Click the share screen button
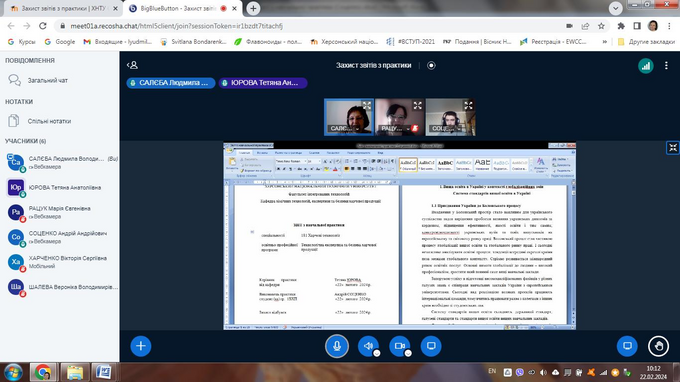Screen dimensions: 680x382 431,346
